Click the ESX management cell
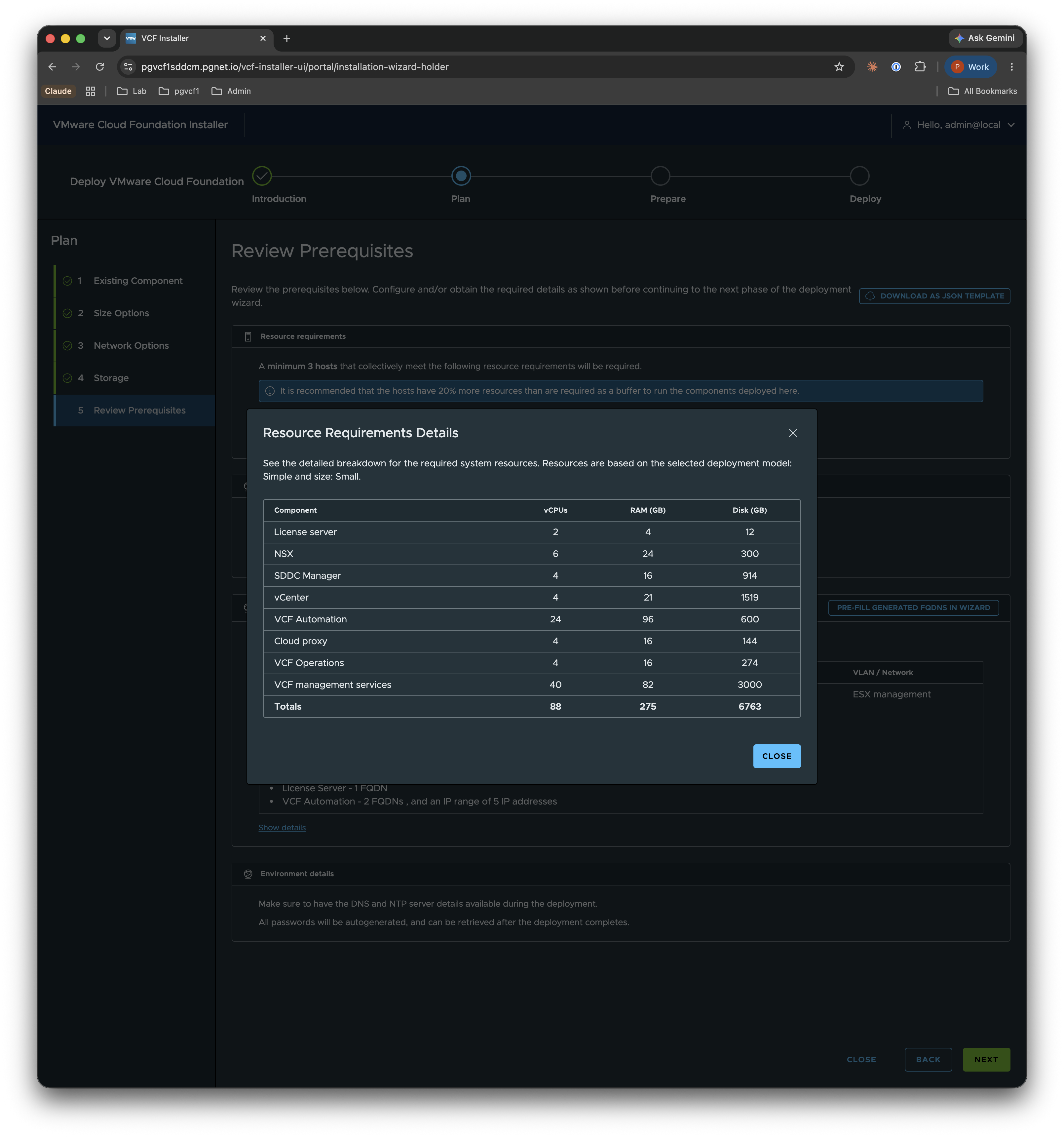 click(891, 694)
